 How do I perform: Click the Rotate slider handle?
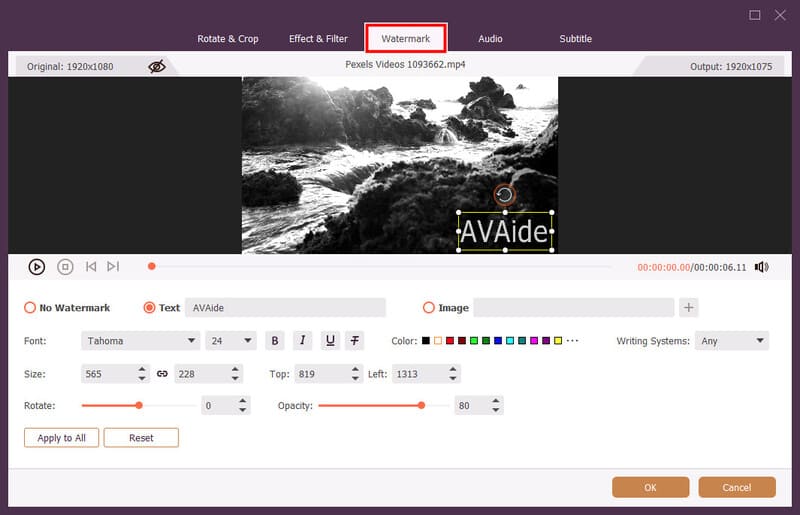[x=139, y=405]
